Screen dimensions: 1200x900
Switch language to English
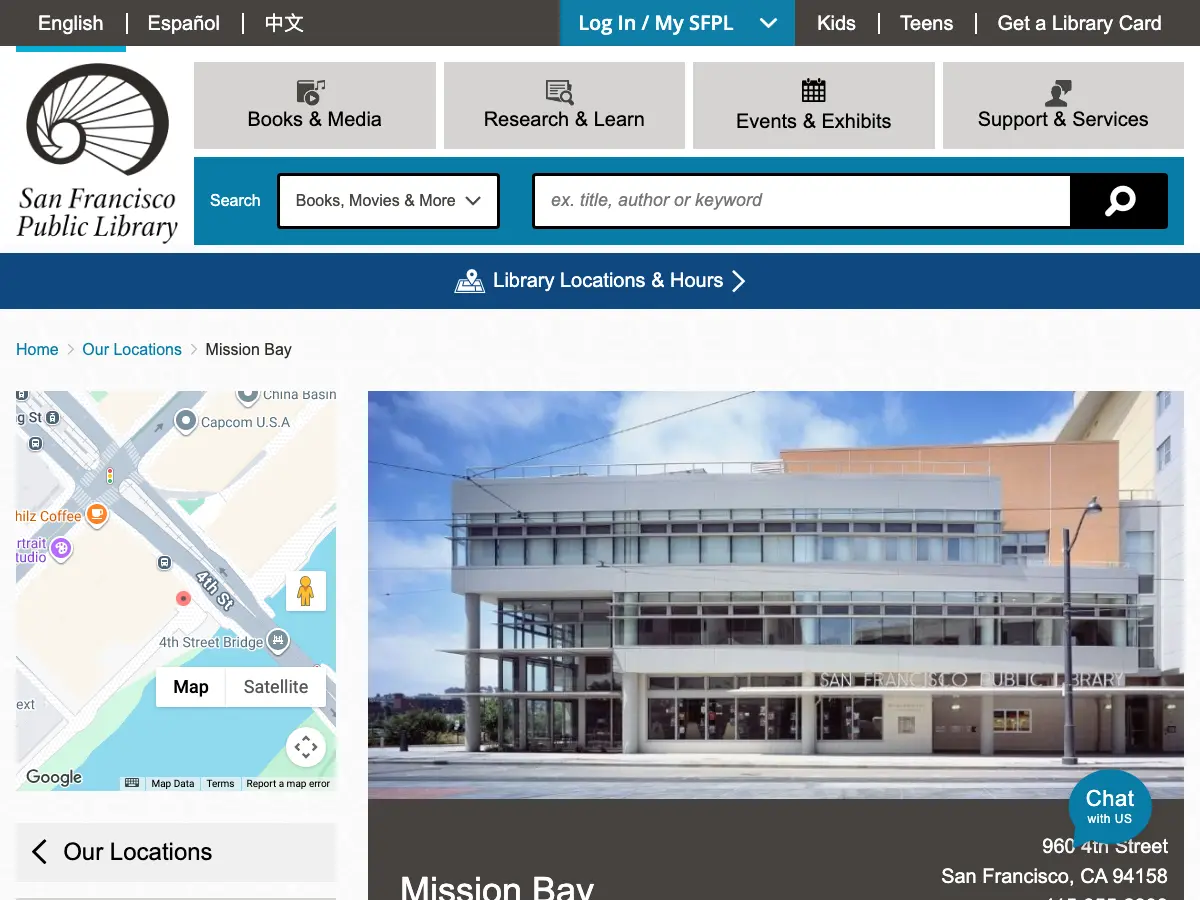coord(70,23)
